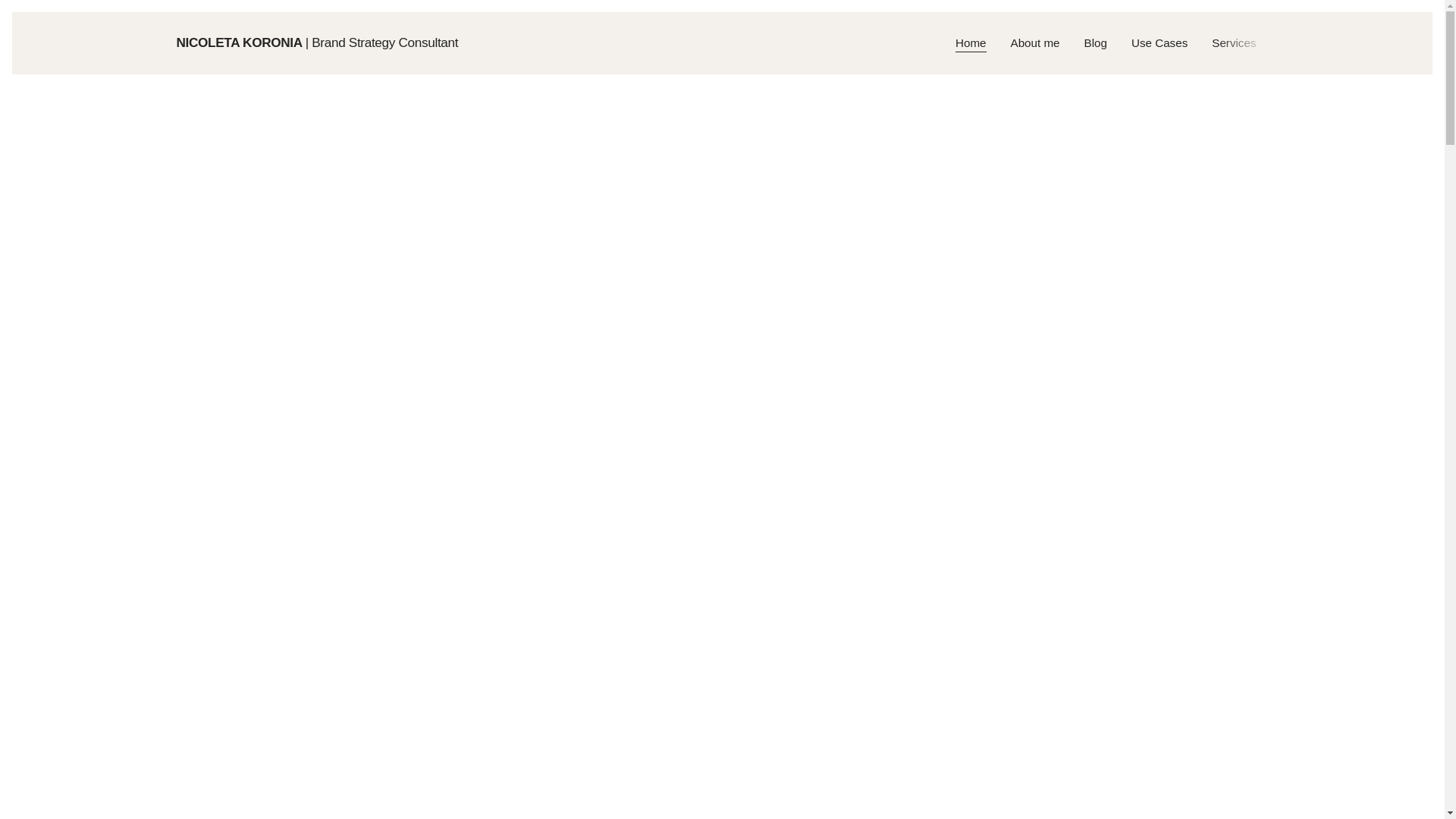1456x819 pixels.
Task: Go to the About me page
Action: (x=1034, y=43)
